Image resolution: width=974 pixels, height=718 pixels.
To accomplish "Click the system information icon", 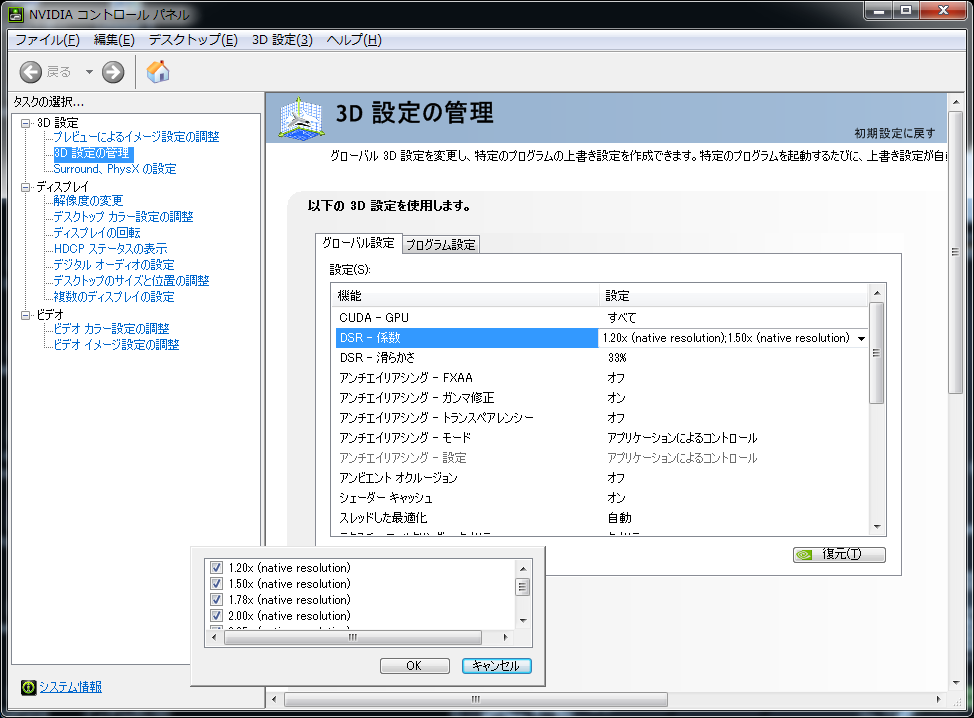I will pos(29,687).
